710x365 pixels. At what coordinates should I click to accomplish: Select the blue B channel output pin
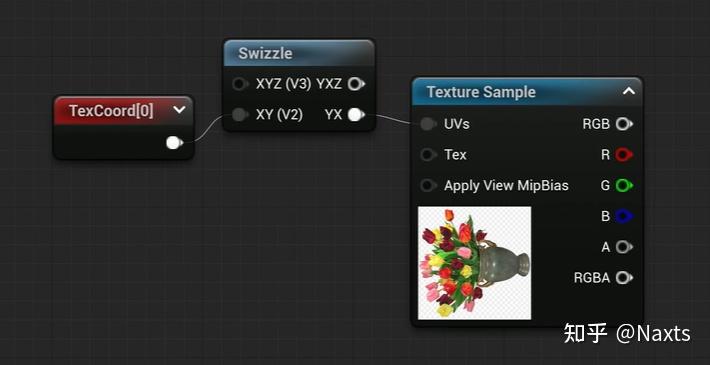point(624,216)
